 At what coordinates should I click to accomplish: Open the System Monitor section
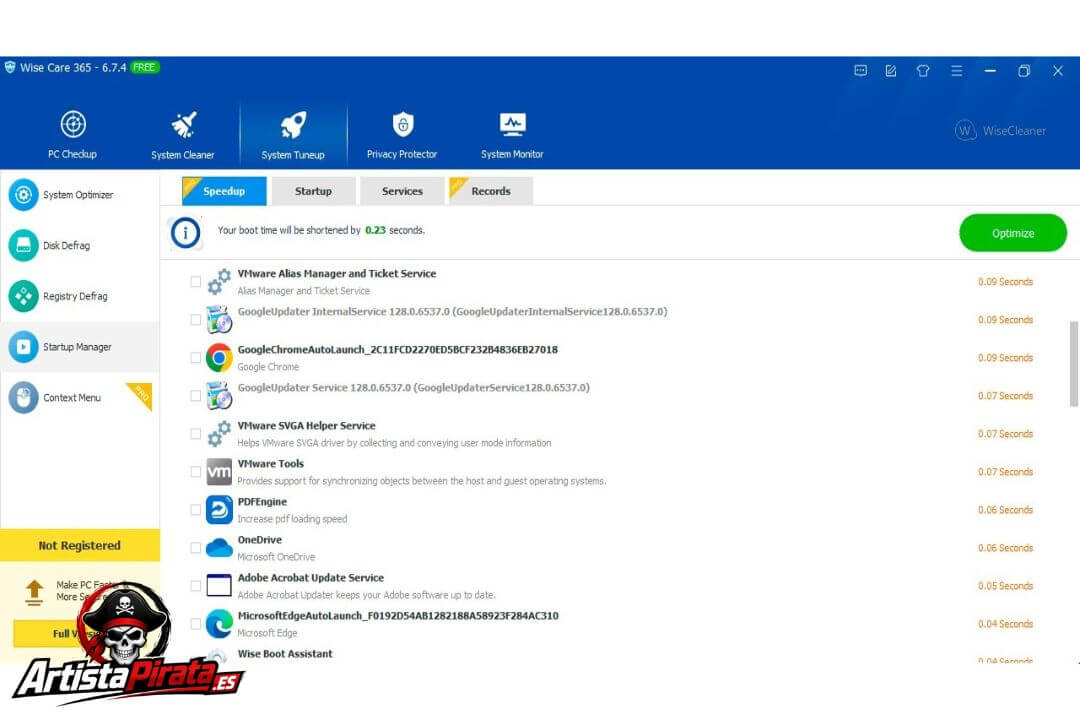[x=512, y=135]
